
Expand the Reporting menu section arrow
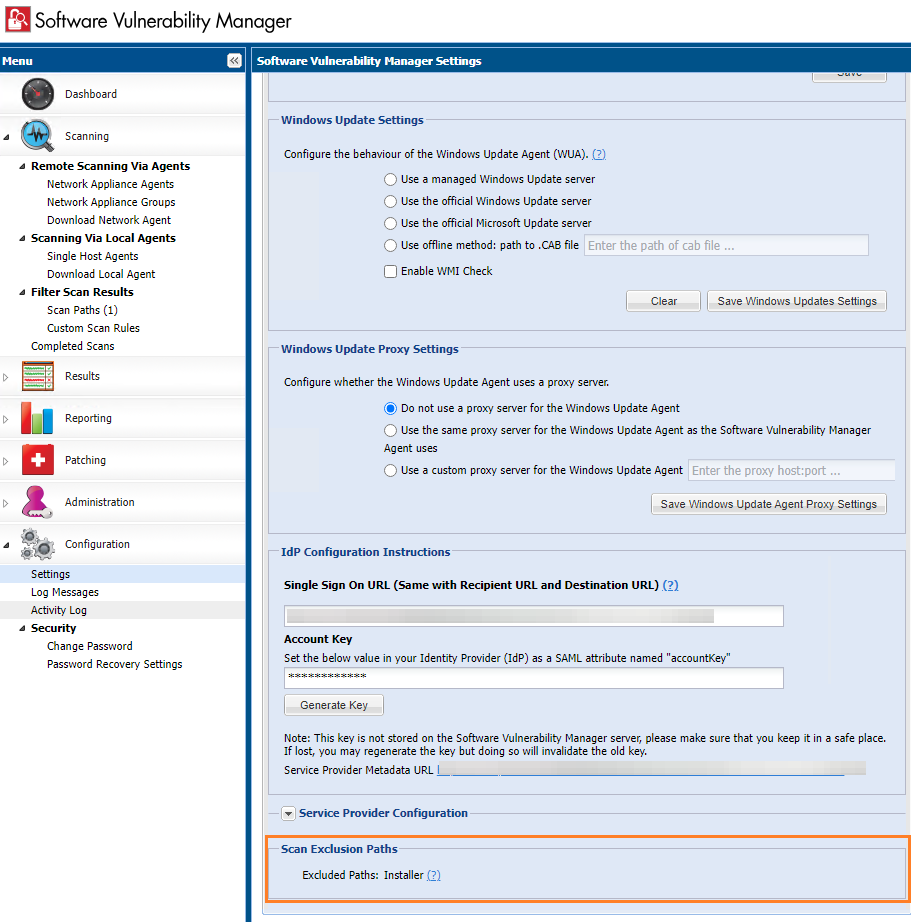(x=6, y=419)
